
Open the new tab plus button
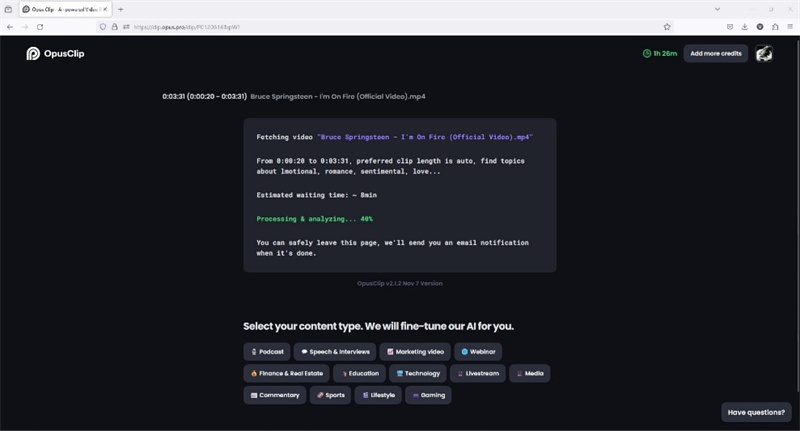(x=120, y=9)
